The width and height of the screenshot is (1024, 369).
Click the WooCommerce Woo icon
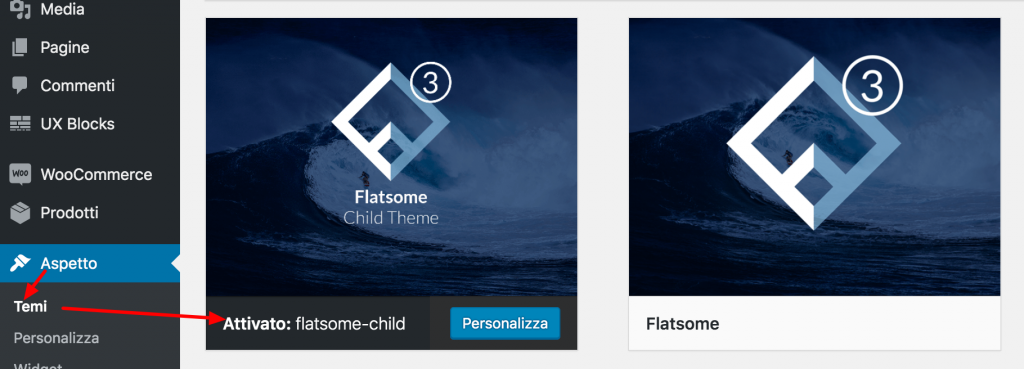20,174
